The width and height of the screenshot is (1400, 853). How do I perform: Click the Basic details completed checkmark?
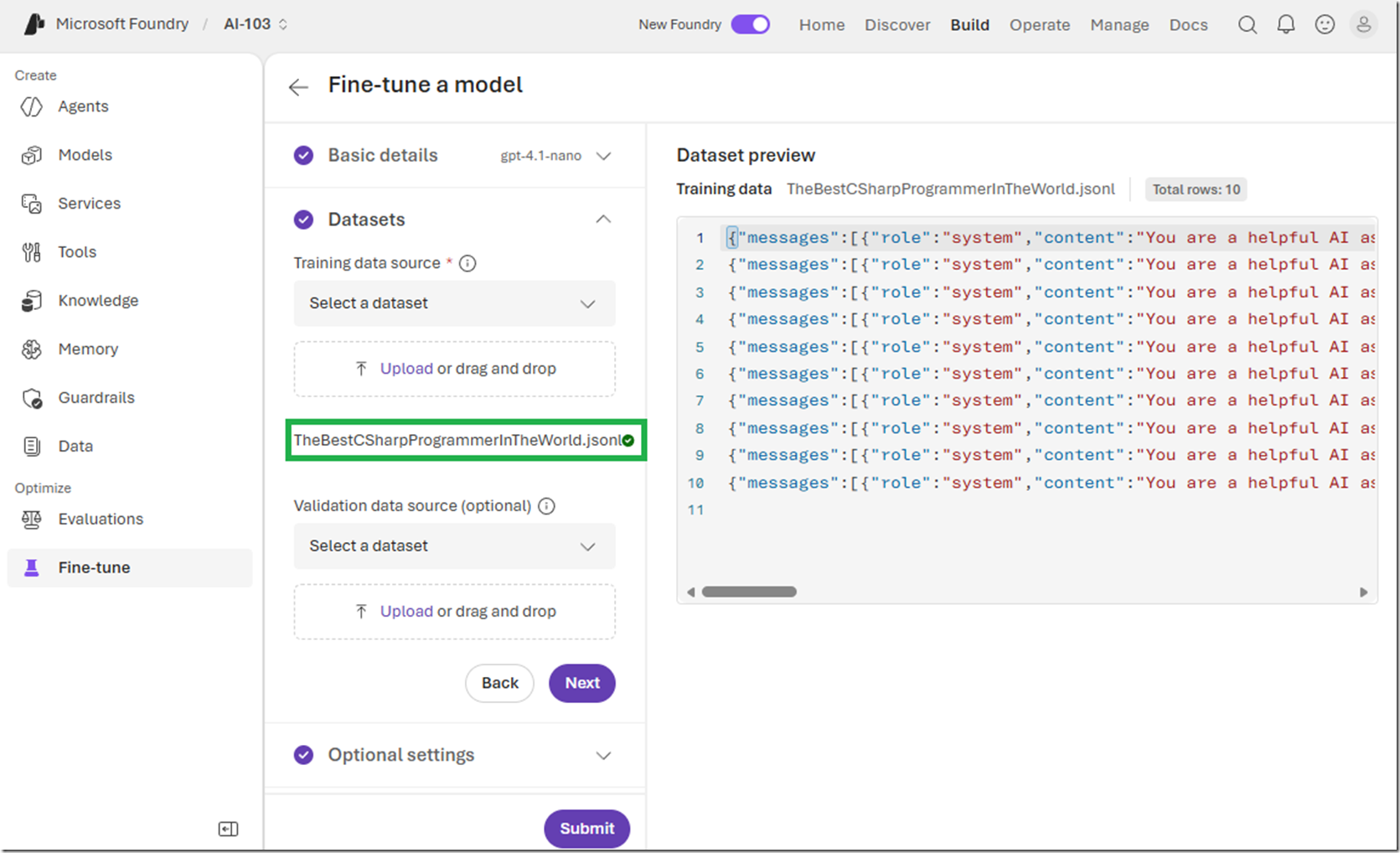pos(303,155)
